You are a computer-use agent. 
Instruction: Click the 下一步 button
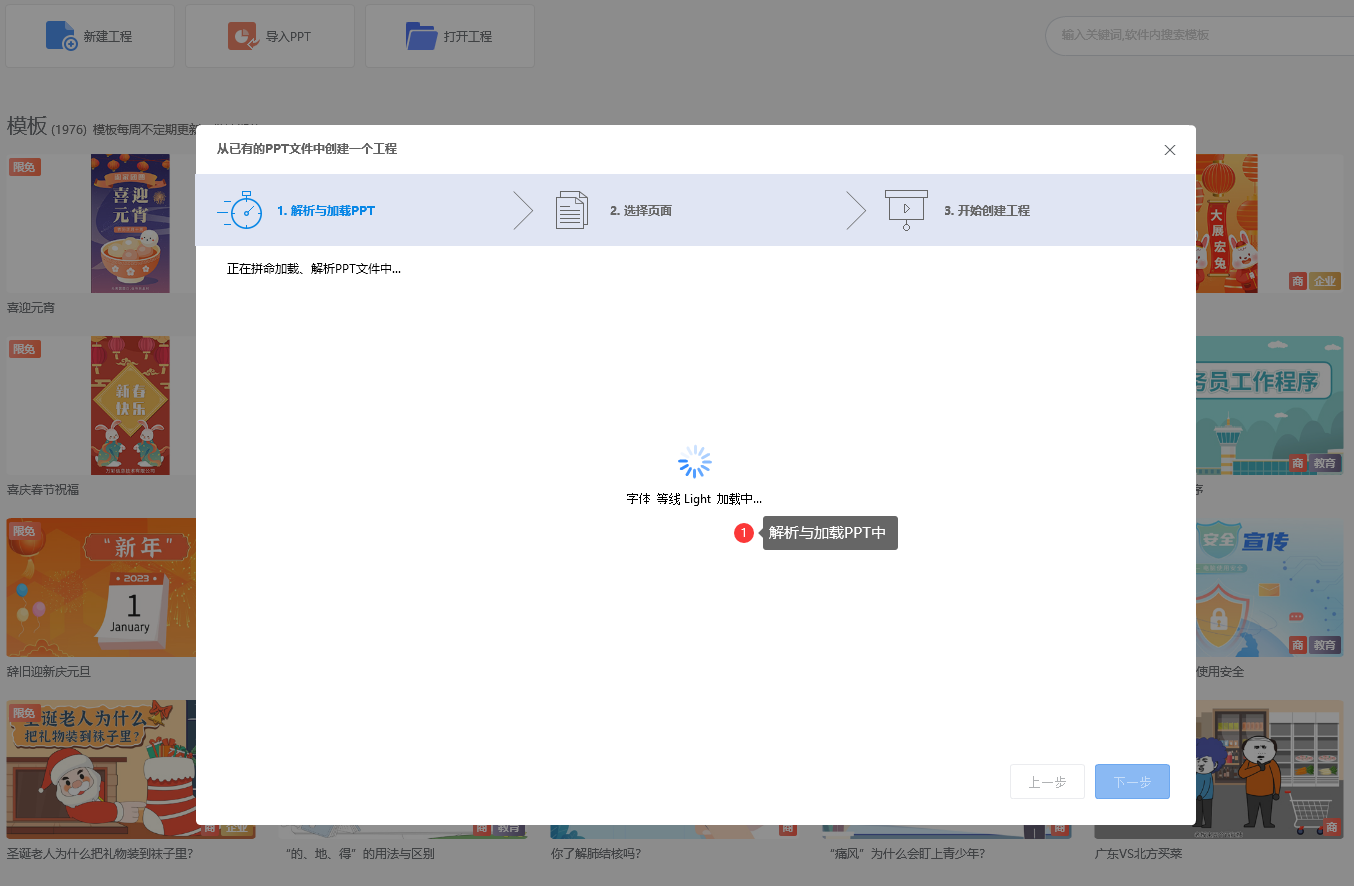click(x=1132, y=782)
